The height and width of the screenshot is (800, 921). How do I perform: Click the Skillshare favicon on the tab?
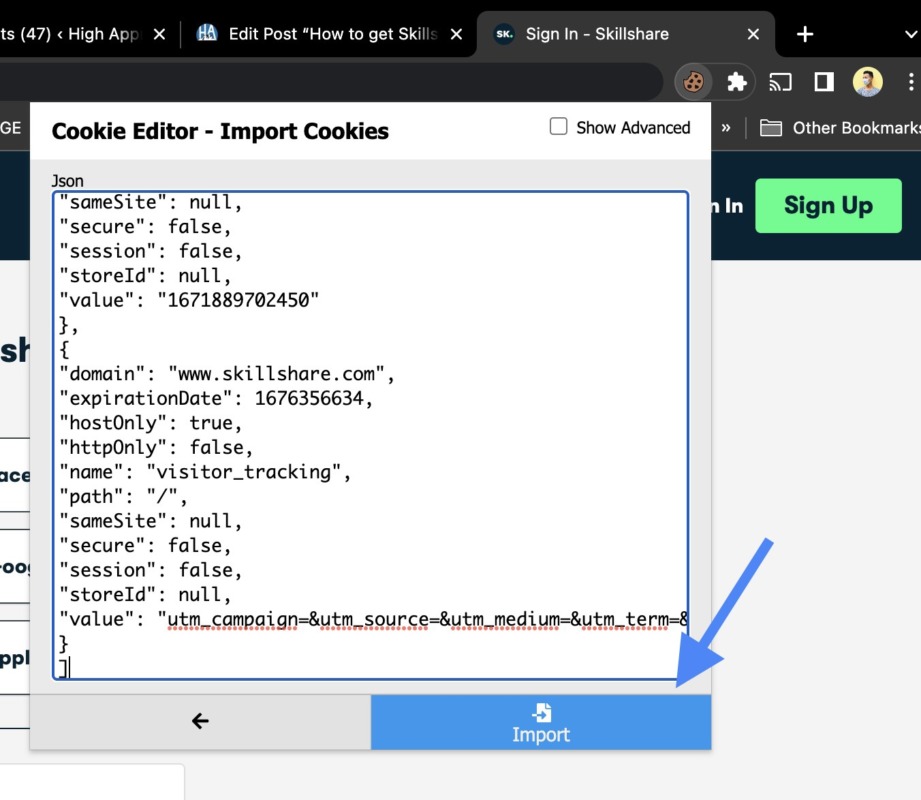(x=504, y=34)
